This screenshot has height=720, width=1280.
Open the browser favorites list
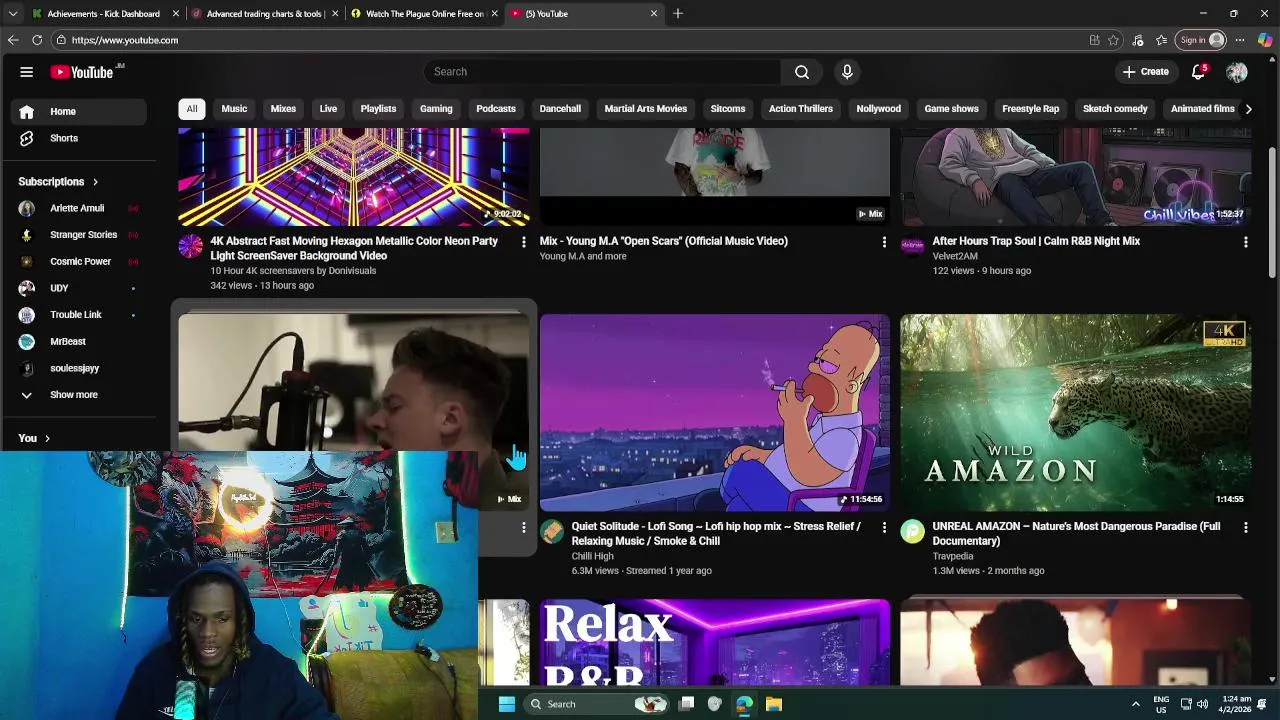tap(1161, 40)
